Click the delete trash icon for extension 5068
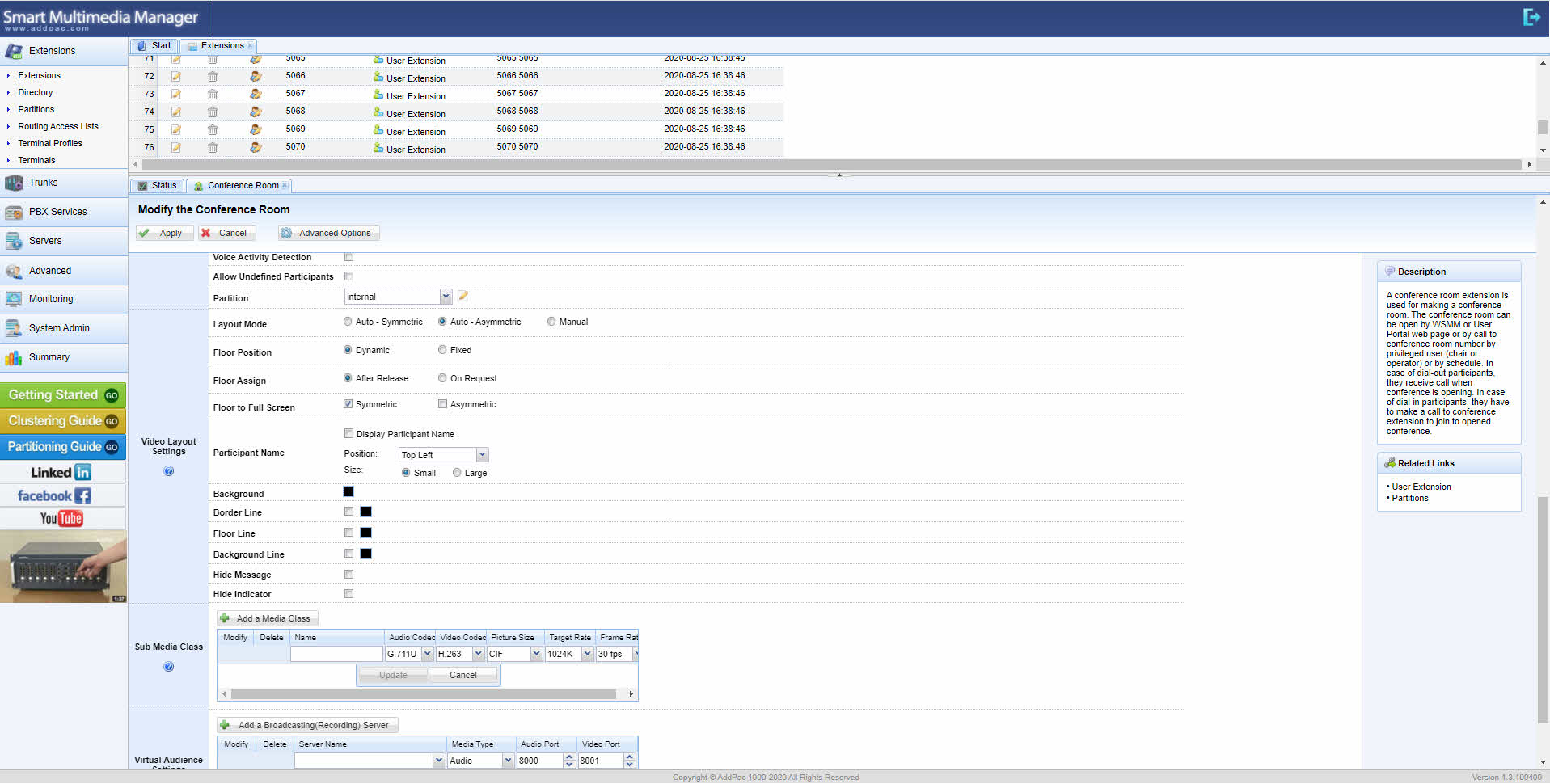The image size is (1550, 784). (x=212, y=112)
